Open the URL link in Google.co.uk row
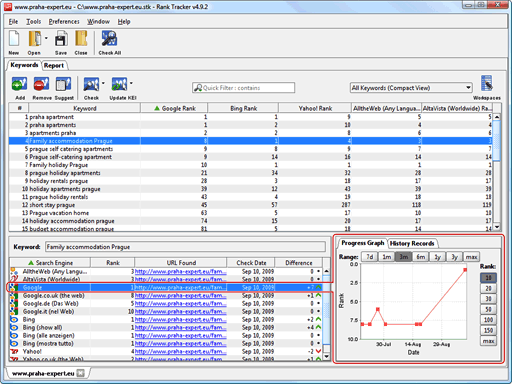512x384 pixels. pos(180,296)
